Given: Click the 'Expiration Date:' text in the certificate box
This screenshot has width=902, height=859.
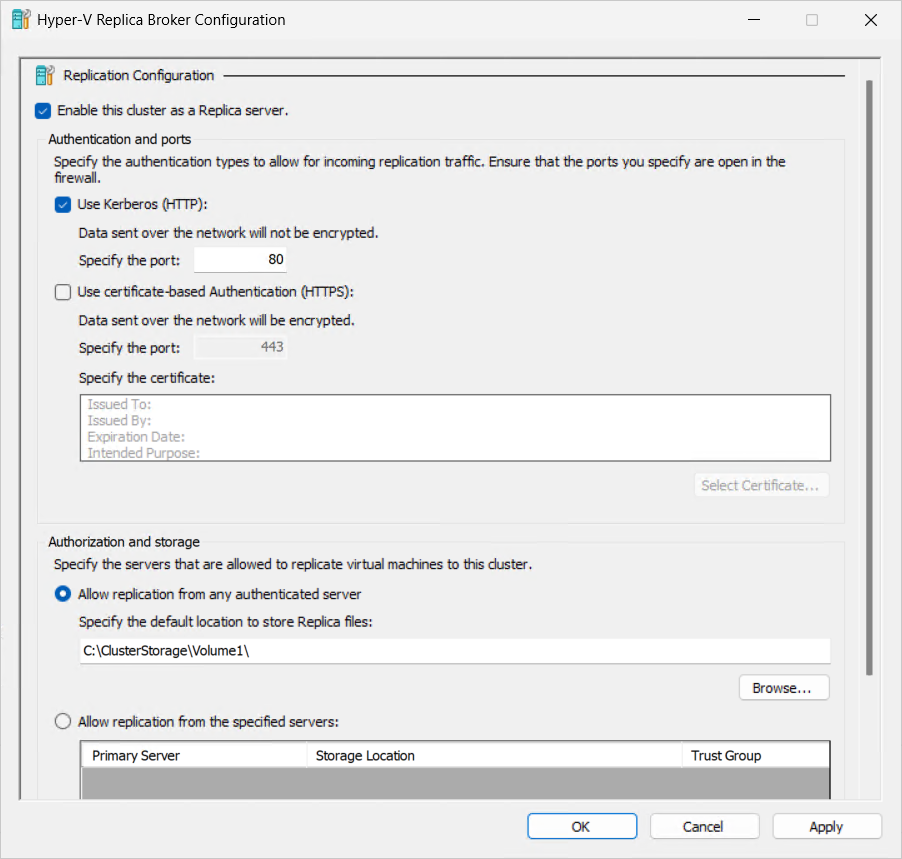Looking at the screenshot, I should coord(136,437).
